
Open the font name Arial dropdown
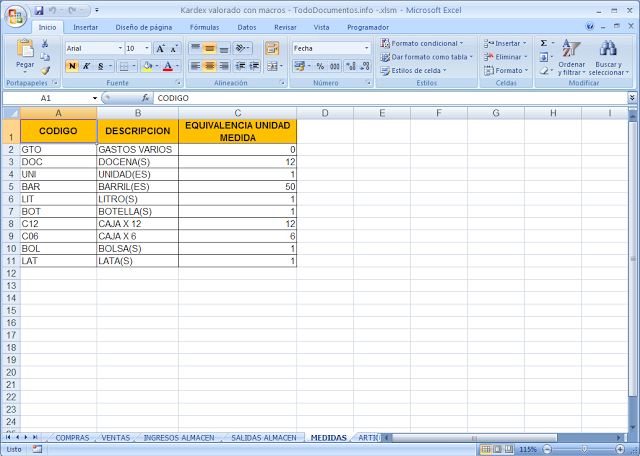[120, 49]
